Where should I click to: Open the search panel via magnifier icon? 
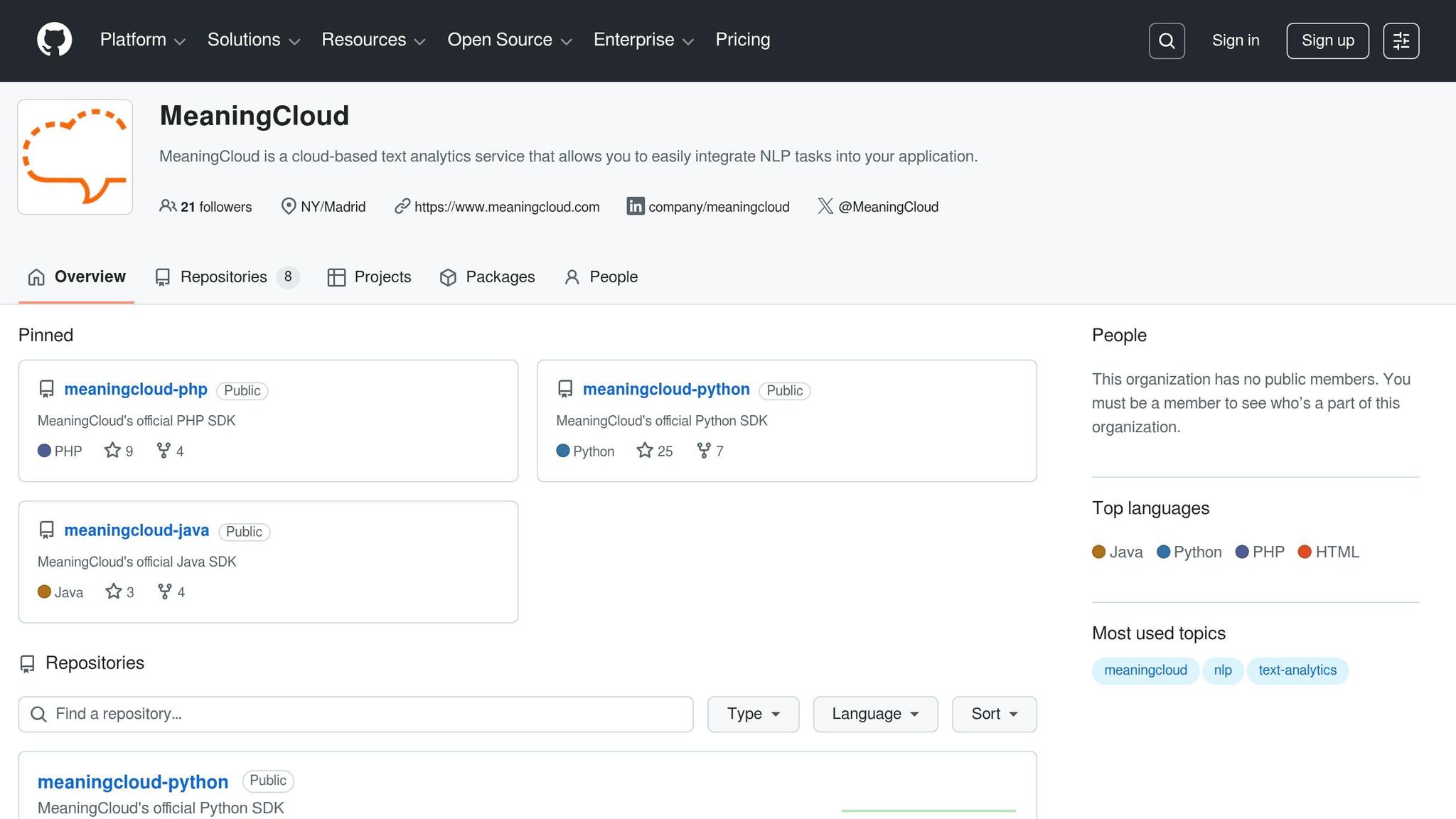pyautogui.click(x=1166, y=41)
